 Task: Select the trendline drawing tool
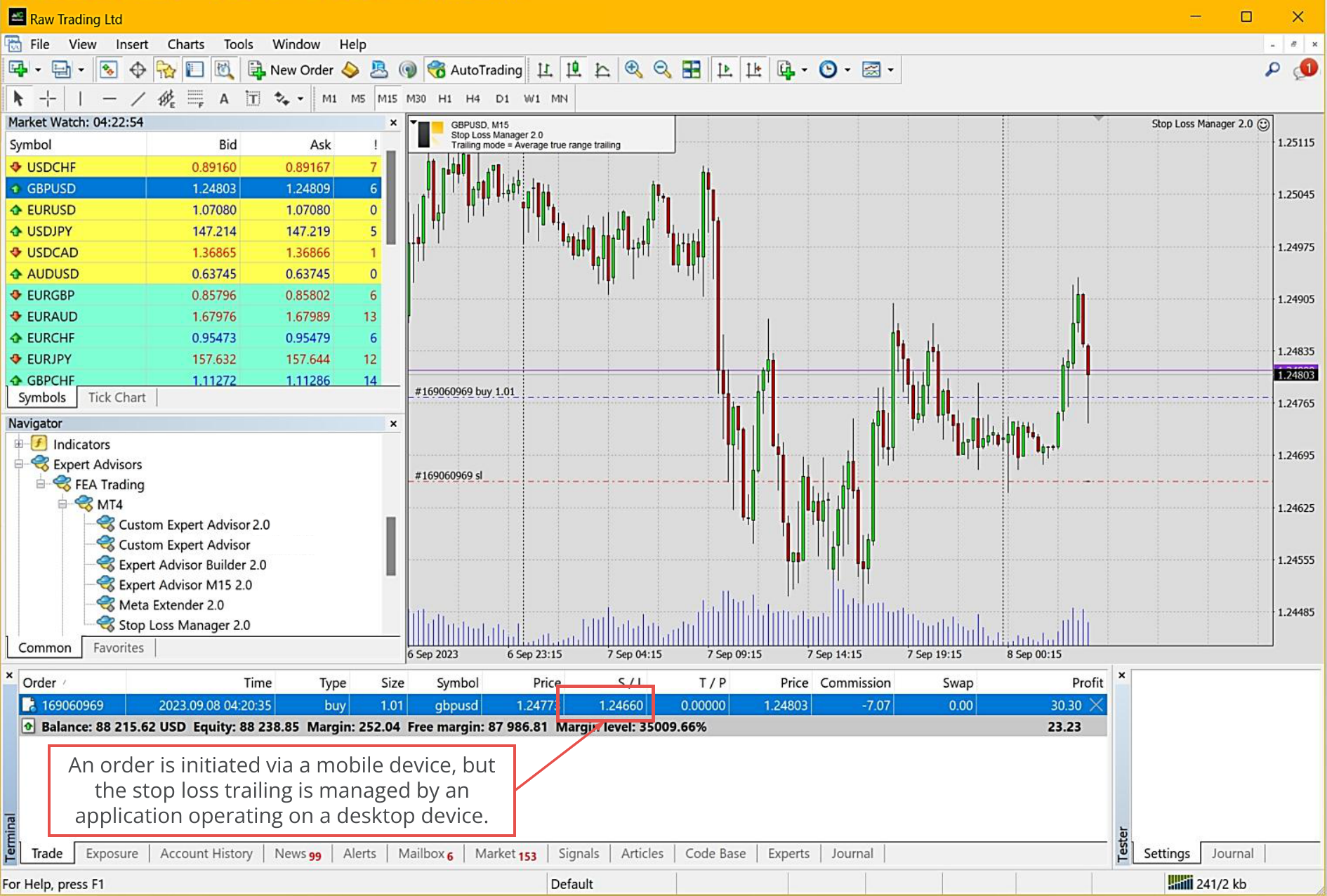[138, 98]
